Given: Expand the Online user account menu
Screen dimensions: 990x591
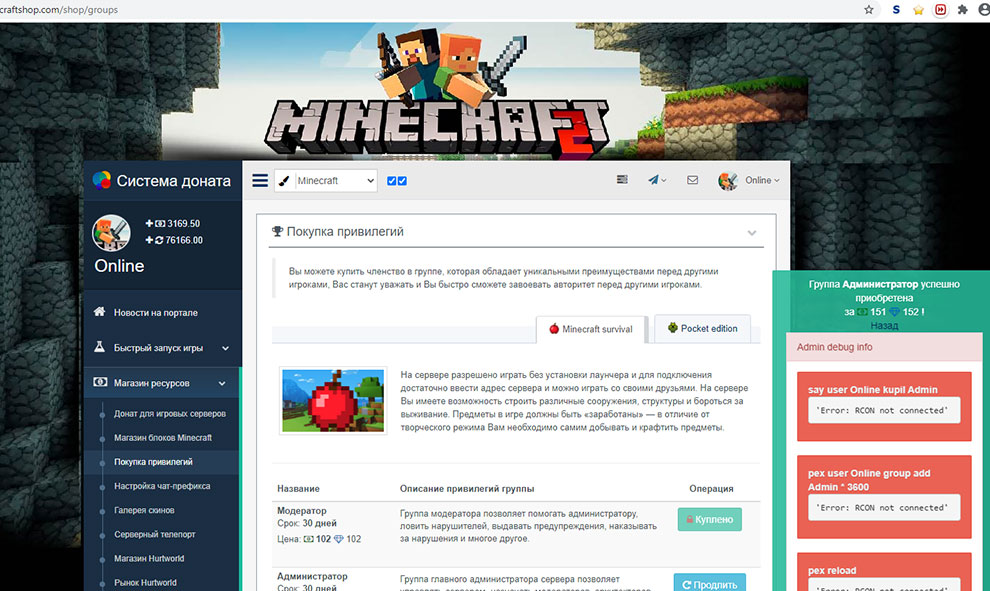Looking at the screenshot, I should 750,181.
